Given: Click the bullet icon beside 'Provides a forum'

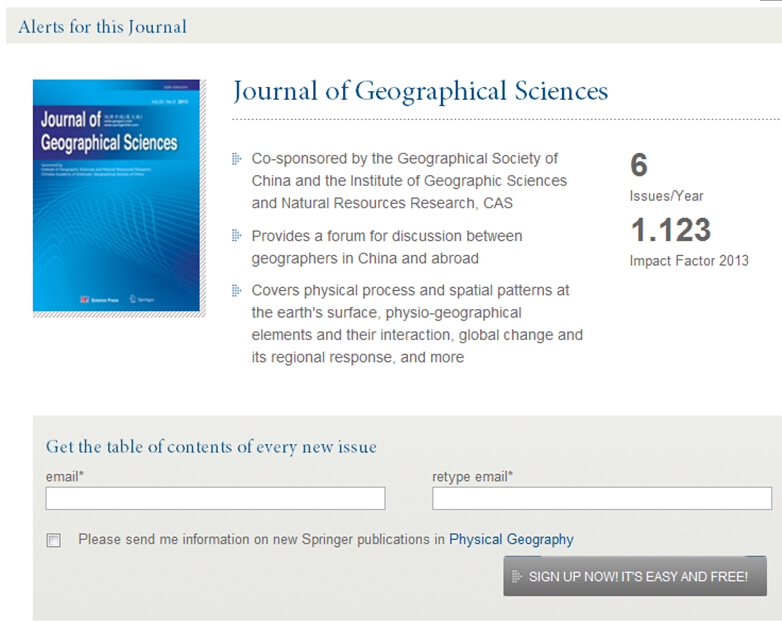Looking at the screenshot, I should click(x=237, y=236).
